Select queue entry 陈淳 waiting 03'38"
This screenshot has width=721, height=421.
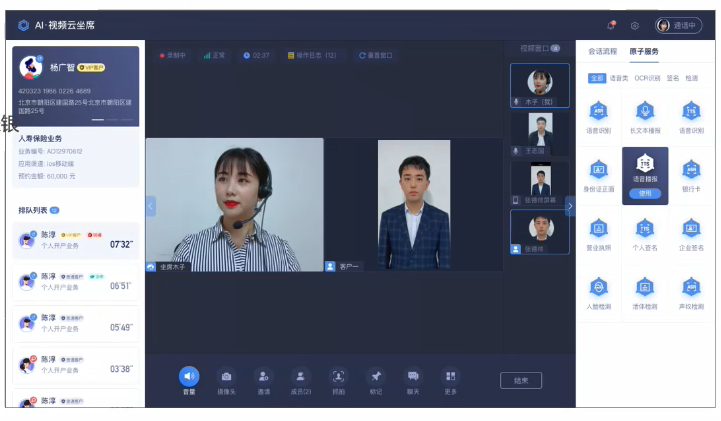pyautogui.click(x=76, y=365)
